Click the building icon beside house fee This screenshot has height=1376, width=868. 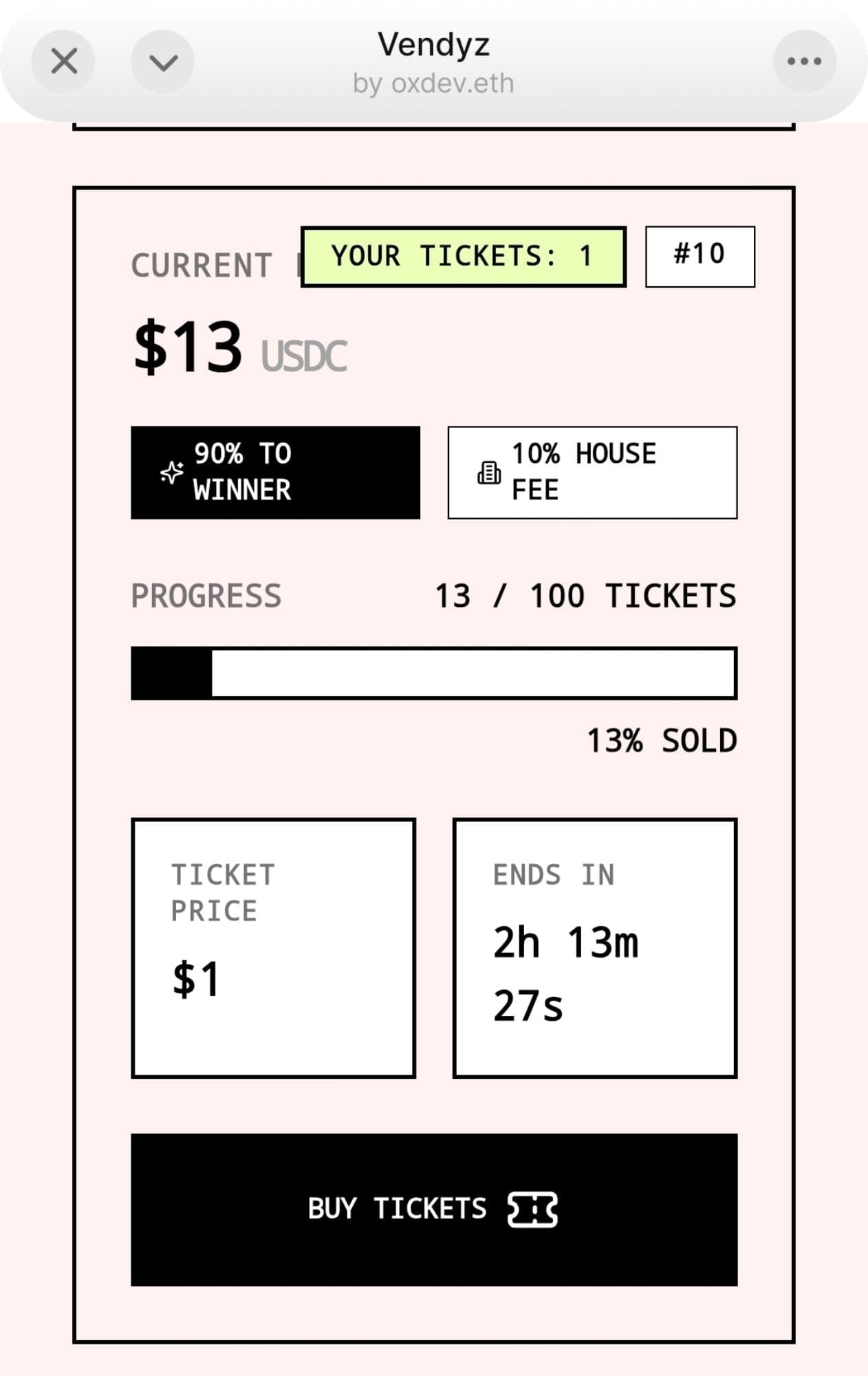point(488,473)
